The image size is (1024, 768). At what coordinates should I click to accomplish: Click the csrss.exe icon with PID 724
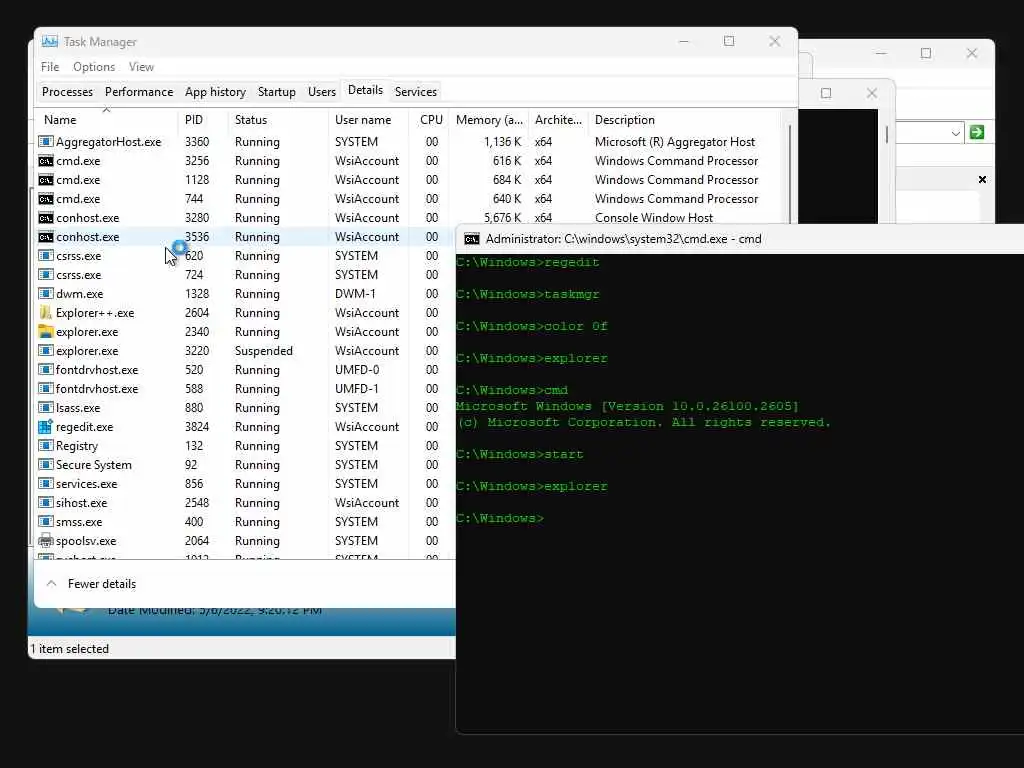(46, 275)
